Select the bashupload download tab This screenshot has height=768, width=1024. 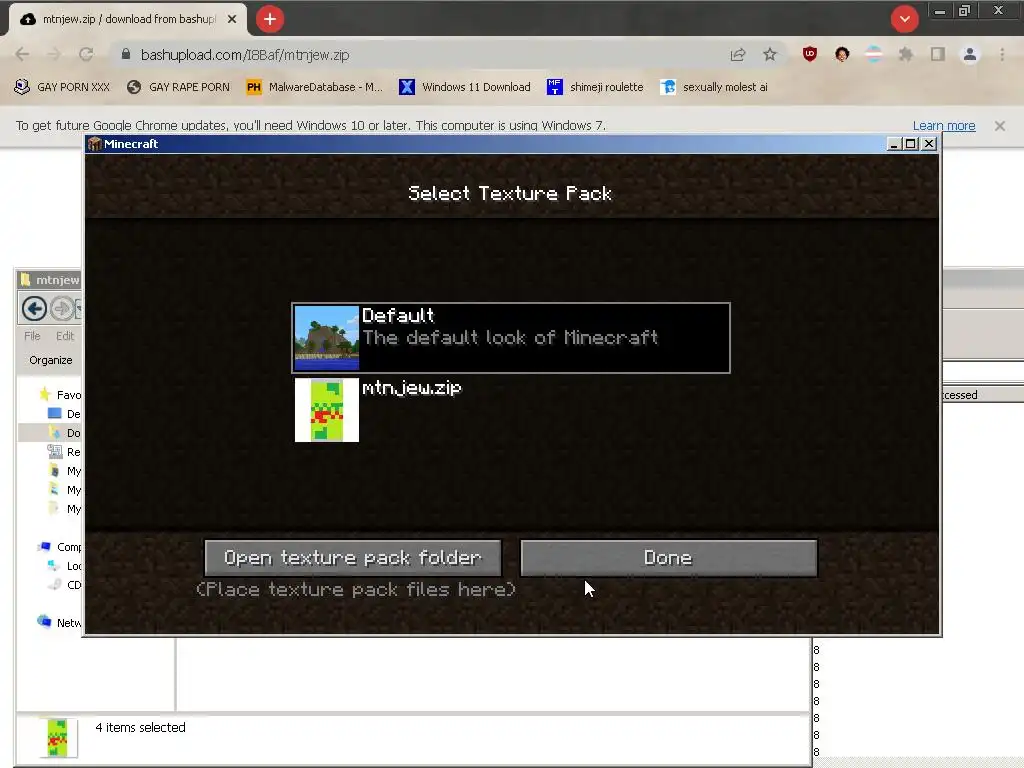click(128, 19)
